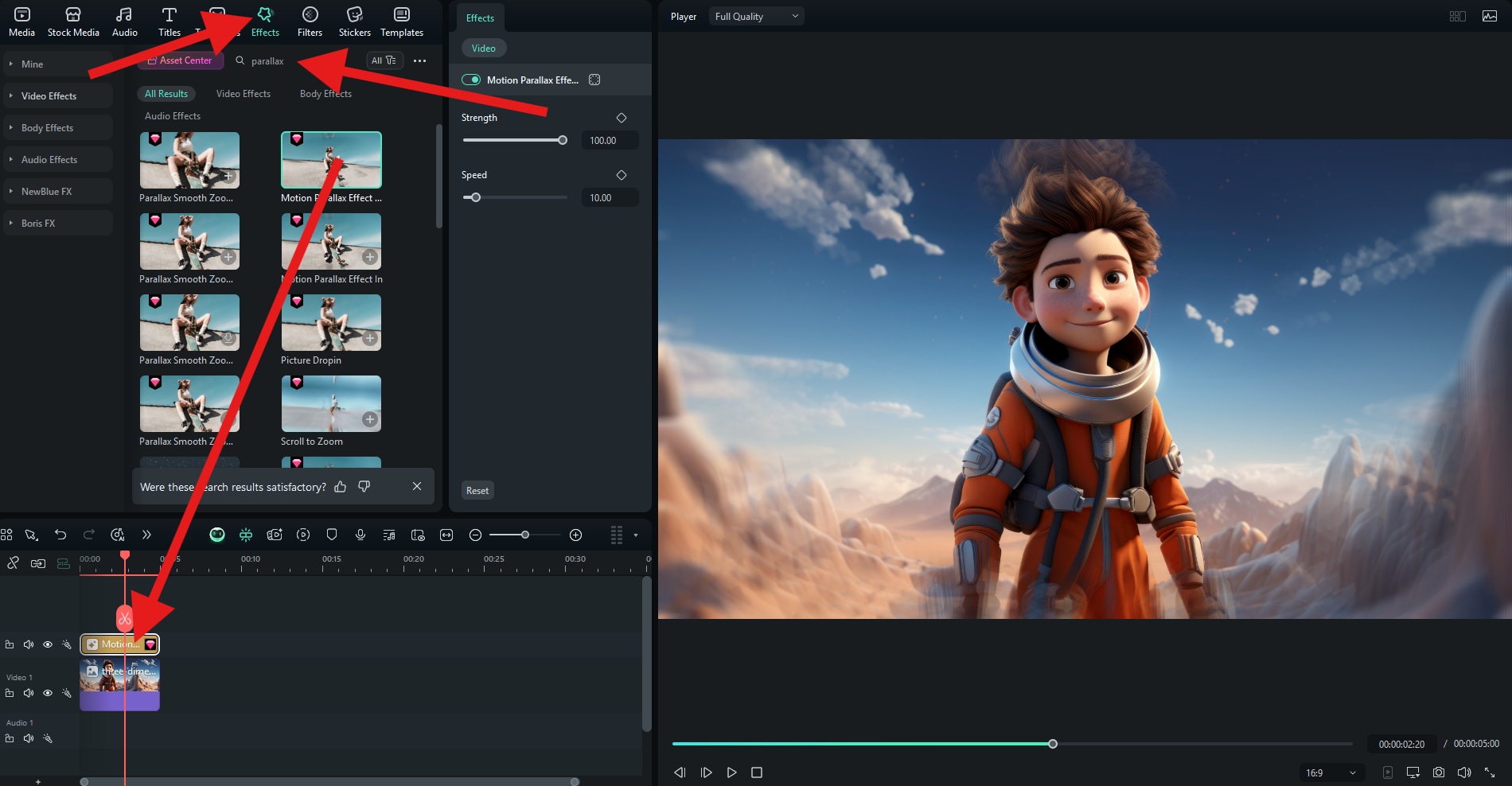Expand the Body Effects category in sidebar
Viewport: 1512px width, 786px height.
coord(57,127)
